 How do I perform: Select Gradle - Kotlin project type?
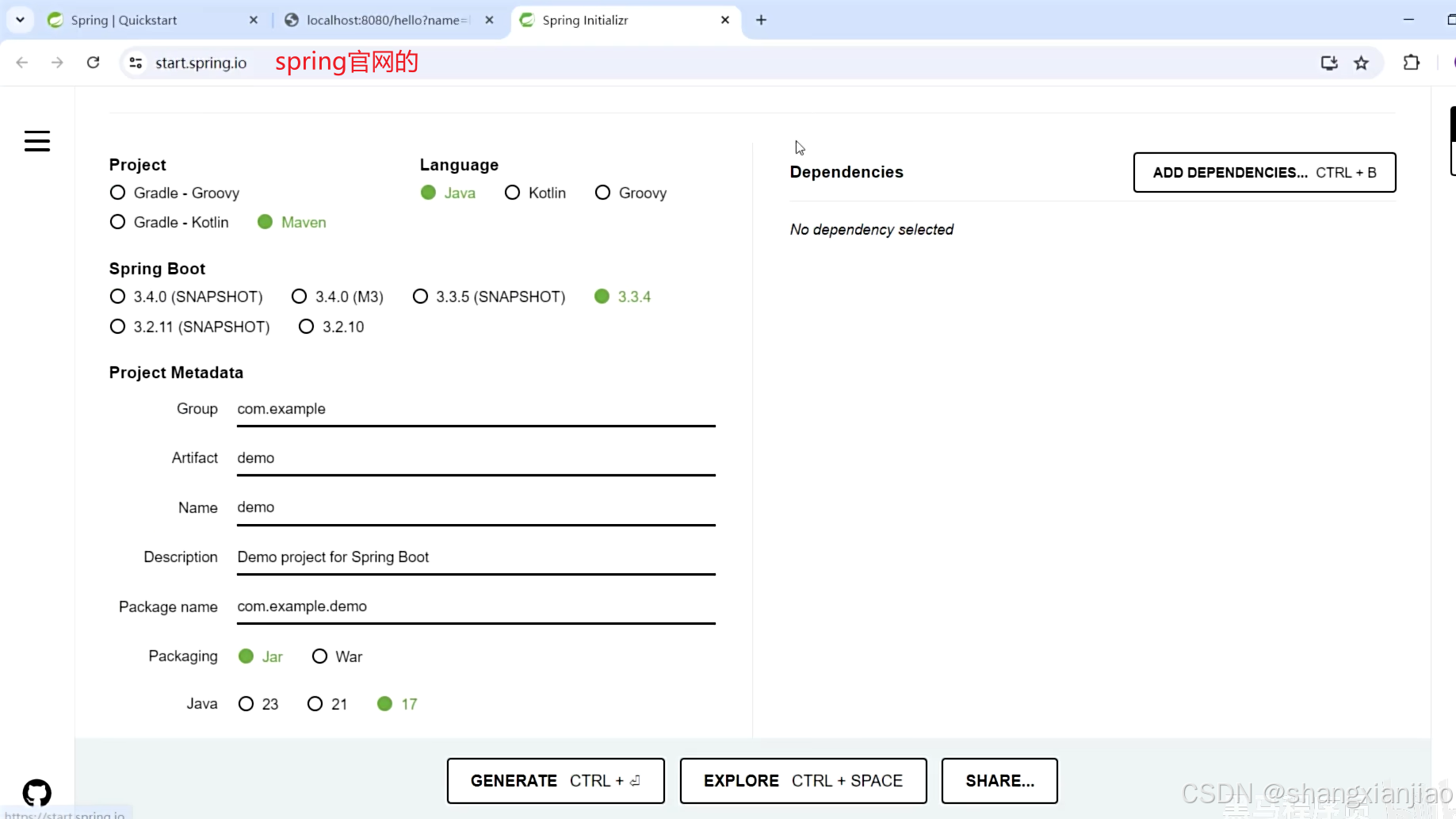169,222
